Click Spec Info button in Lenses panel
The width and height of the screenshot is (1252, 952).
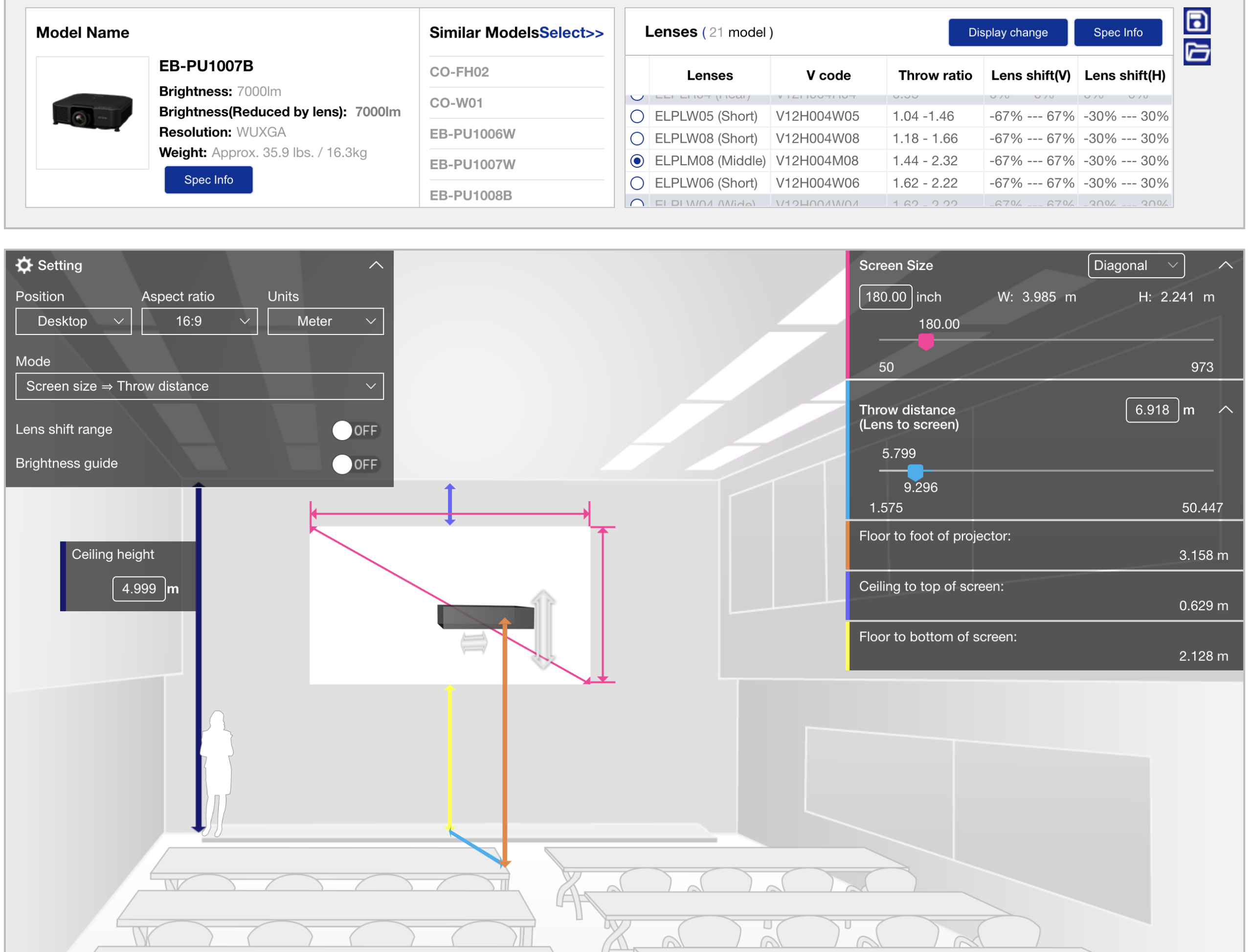point(1118,32)
